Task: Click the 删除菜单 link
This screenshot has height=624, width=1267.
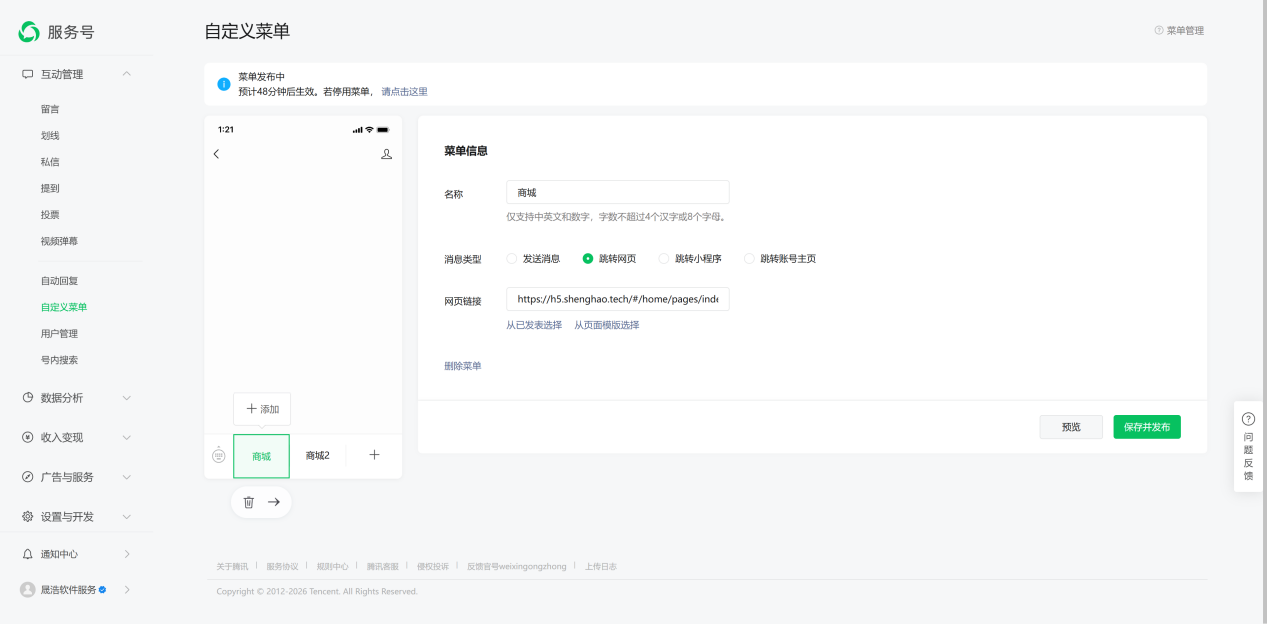Action: point(463,366)
